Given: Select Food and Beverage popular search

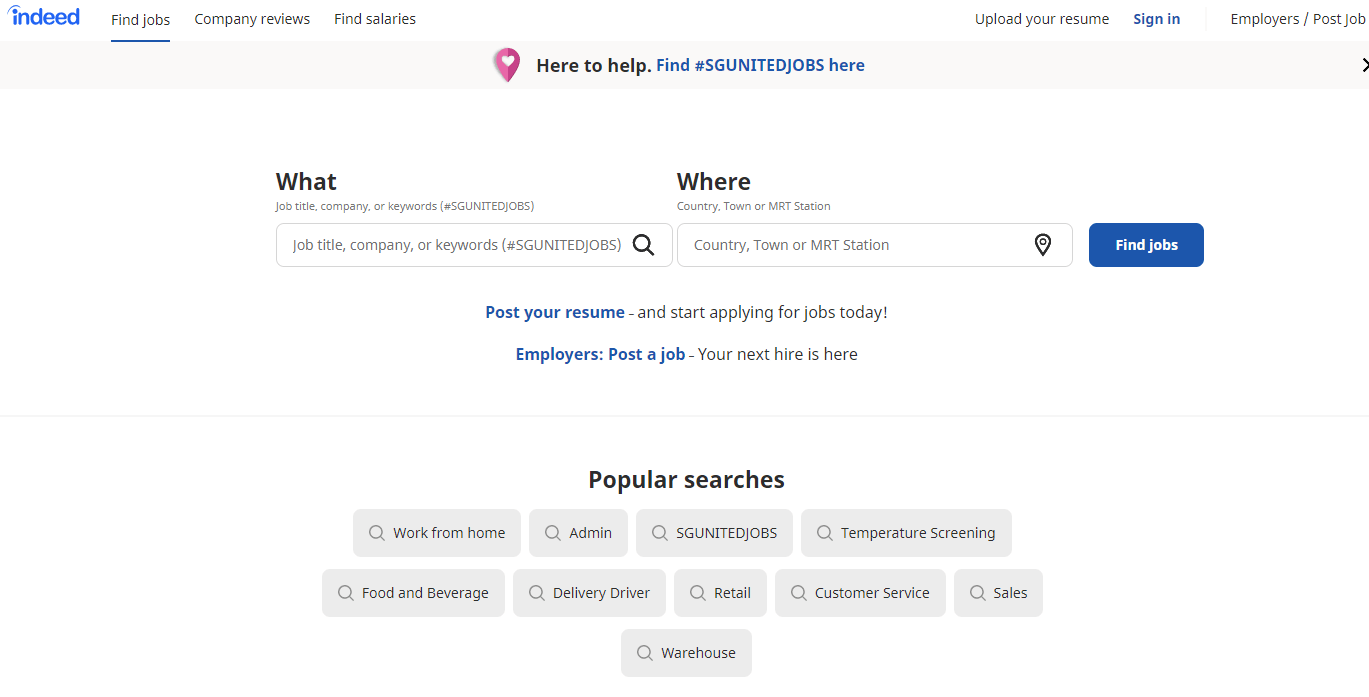Looking at the screenshot, I should point(413,593).
